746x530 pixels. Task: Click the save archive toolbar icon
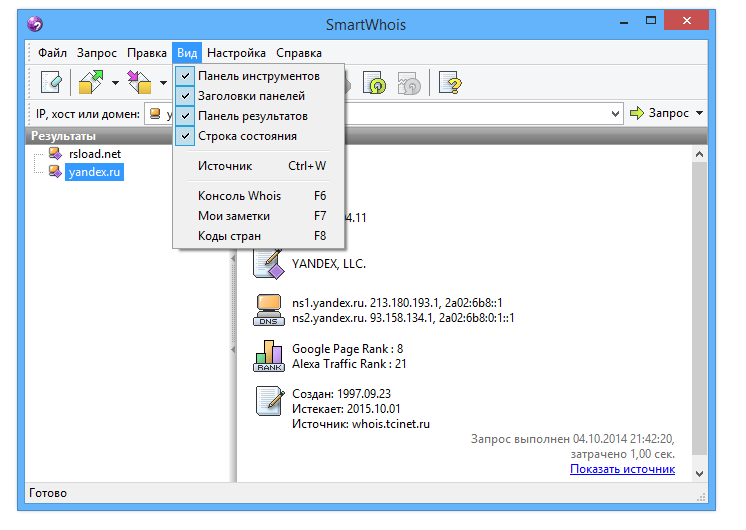[x=139, y=83]
